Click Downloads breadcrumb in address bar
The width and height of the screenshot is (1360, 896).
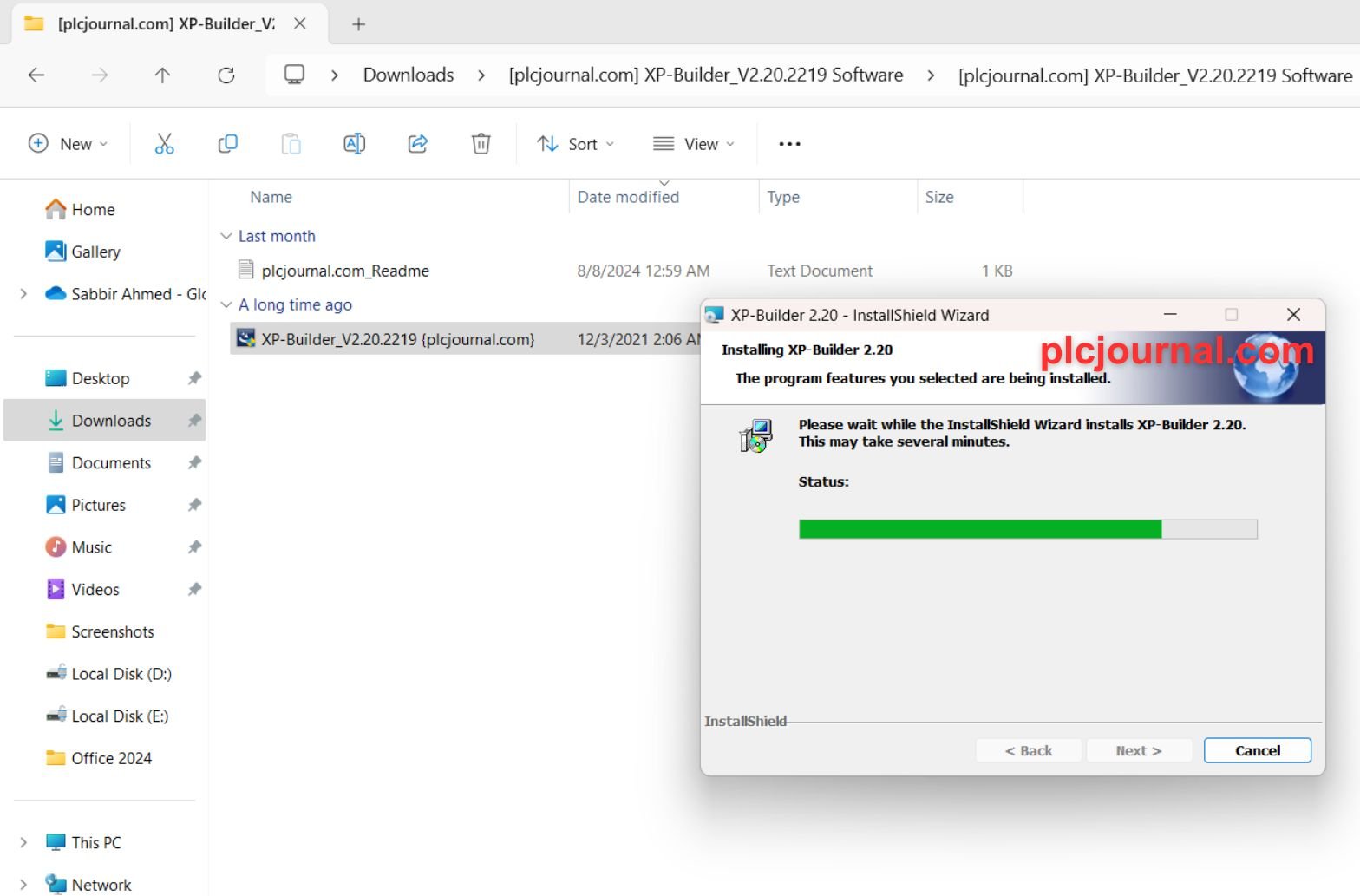409,75
